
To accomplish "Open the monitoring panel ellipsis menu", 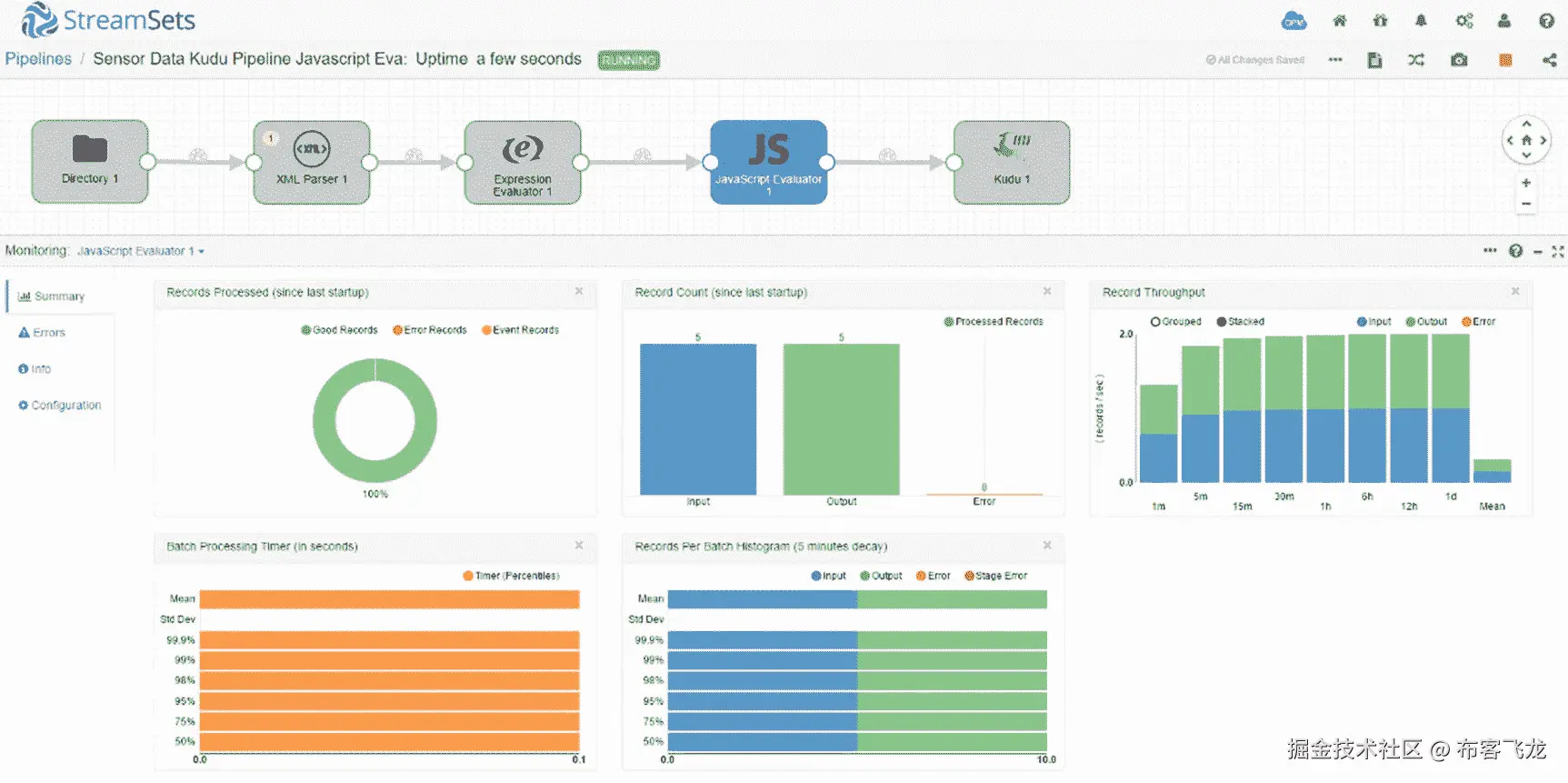I will pyautogui.click(x=1490, y=251).
